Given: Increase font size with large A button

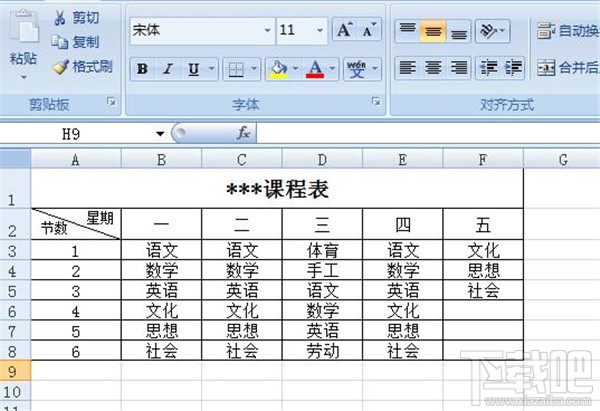Looking at the screenshot, I should [344, 30].
